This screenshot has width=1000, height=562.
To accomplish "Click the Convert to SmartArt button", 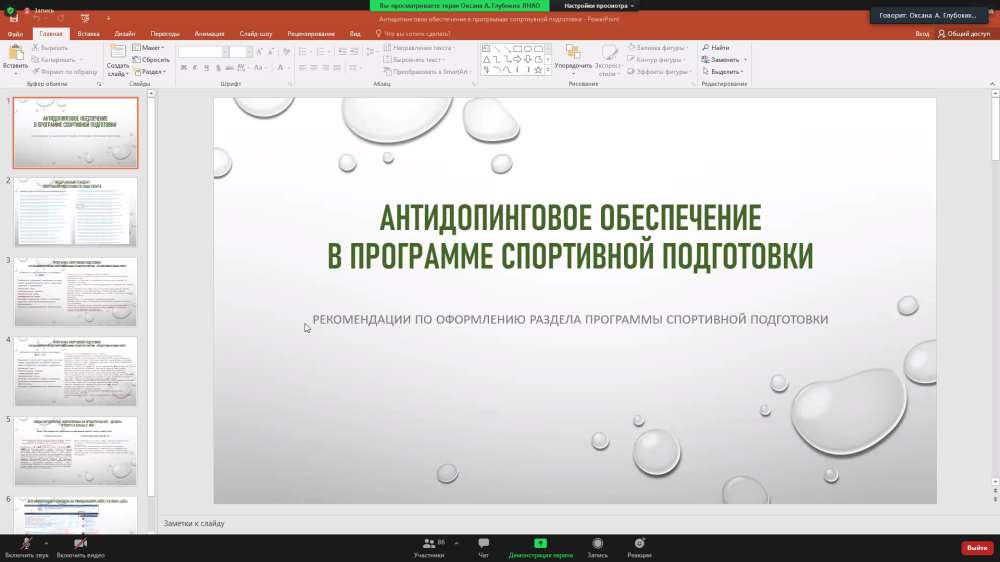I will [426, 72].
